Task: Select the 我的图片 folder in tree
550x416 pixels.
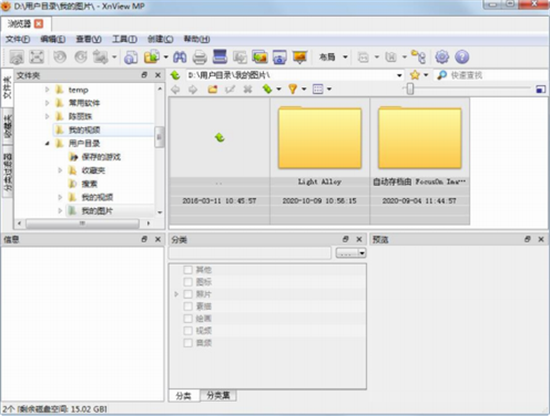Action: click(x=97, y=211)
